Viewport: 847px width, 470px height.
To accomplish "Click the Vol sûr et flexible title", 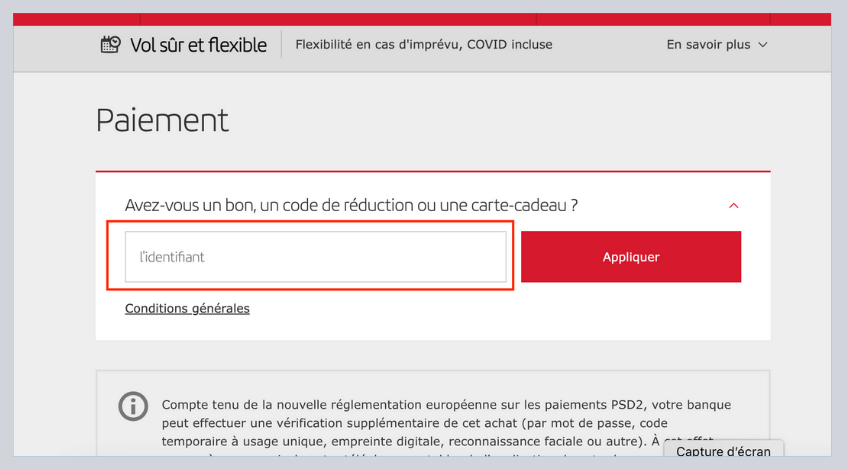I will (x=198, y=45).
